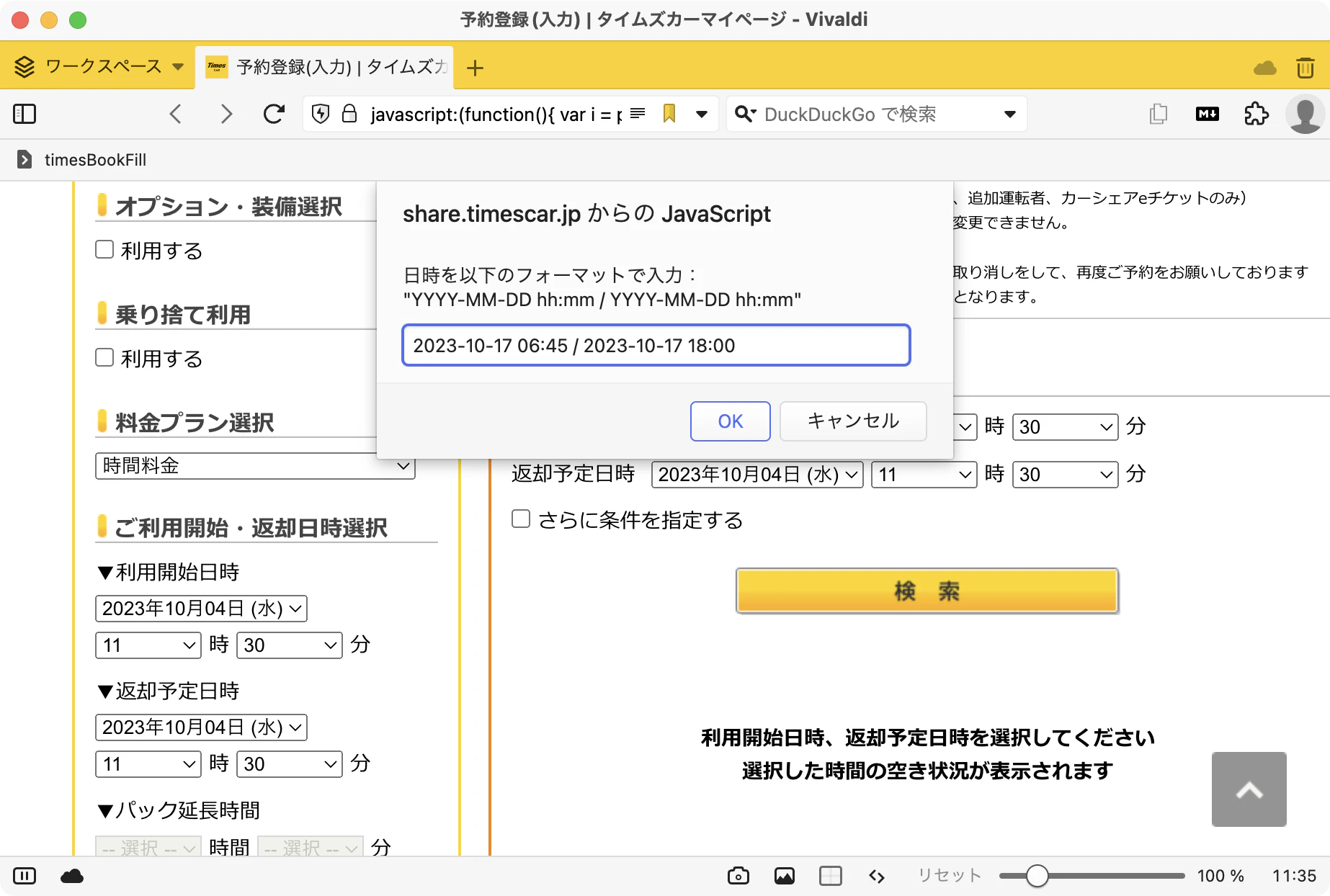Enable the さらに条件を指定する checkbox
1330x896 pixels.
click(520, 519)
